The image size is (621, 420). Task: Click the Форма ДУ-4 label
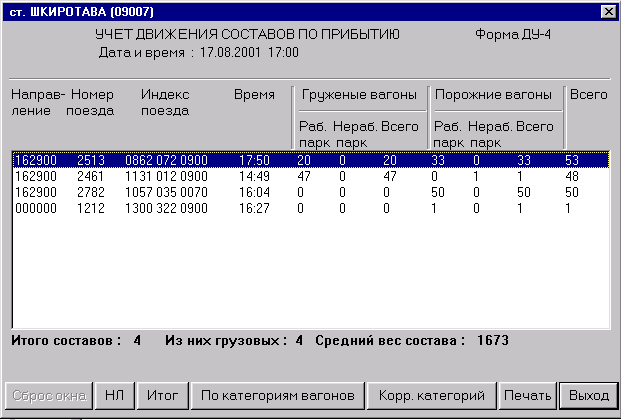(x=513, y=34)
